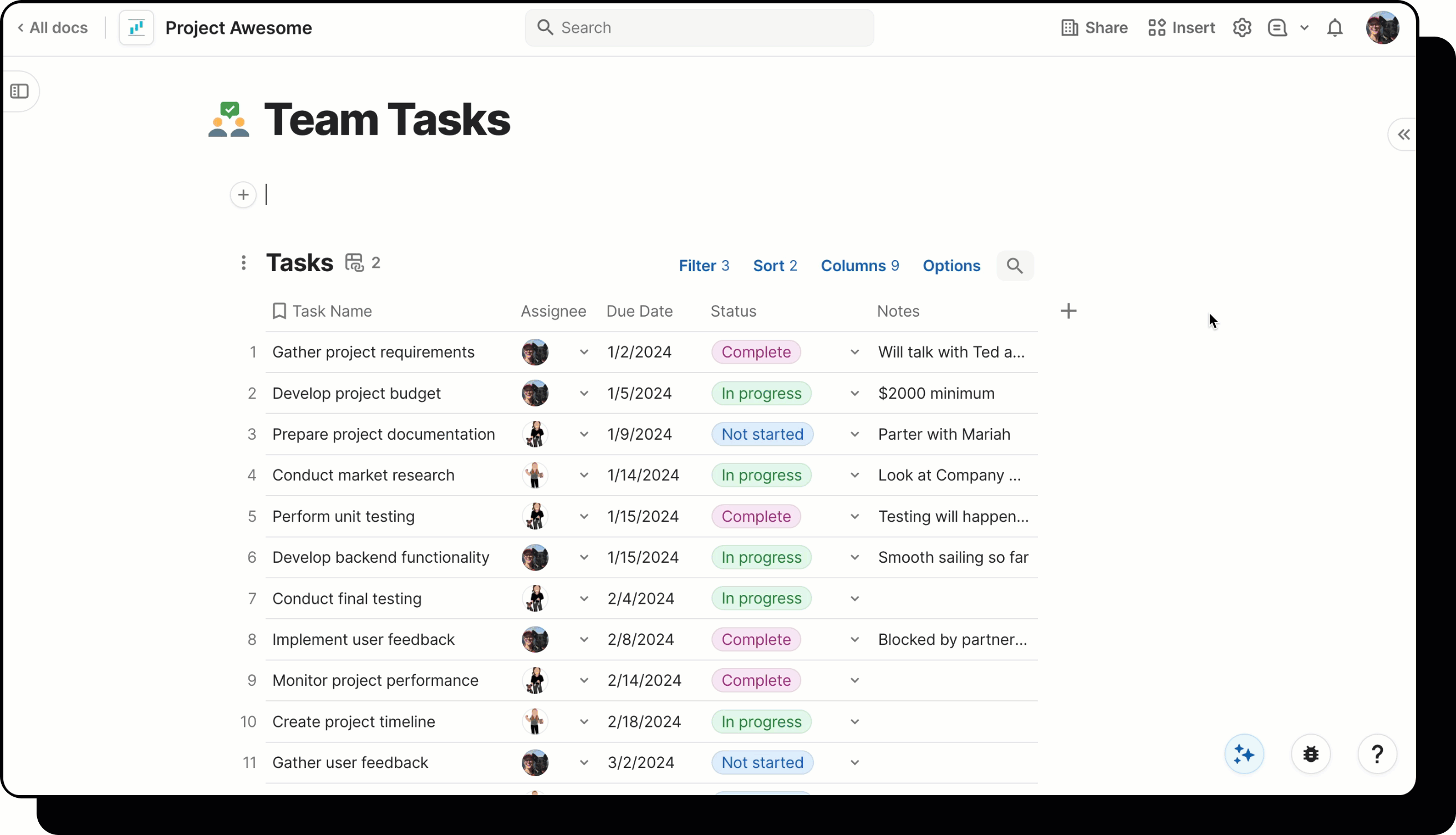The height and width of the screenshot is (835, 1456).
Task: Open the Filter 3 menu
Action: click(704, 266)
